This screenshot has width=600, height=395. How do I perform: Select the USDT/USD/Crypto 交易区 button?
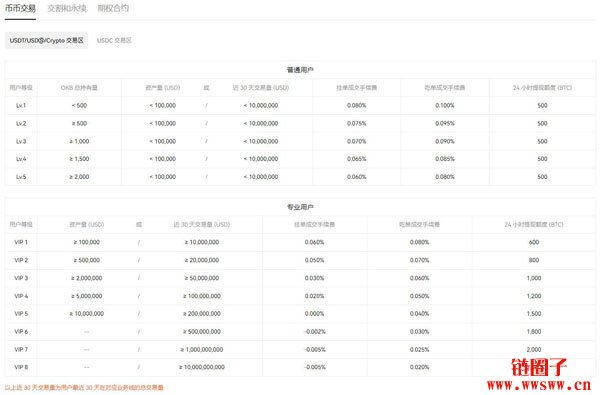(x=46, y=40)
